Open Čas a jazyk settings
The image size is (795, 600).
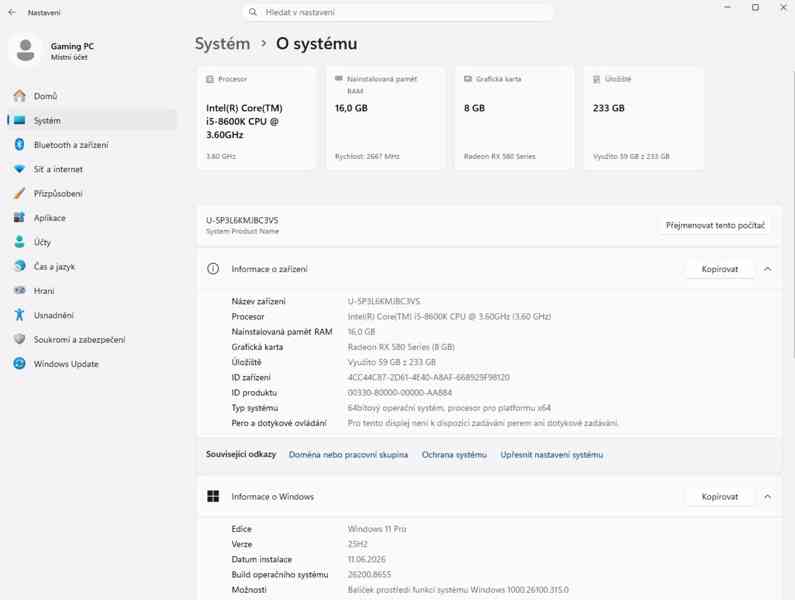[92, 266]
